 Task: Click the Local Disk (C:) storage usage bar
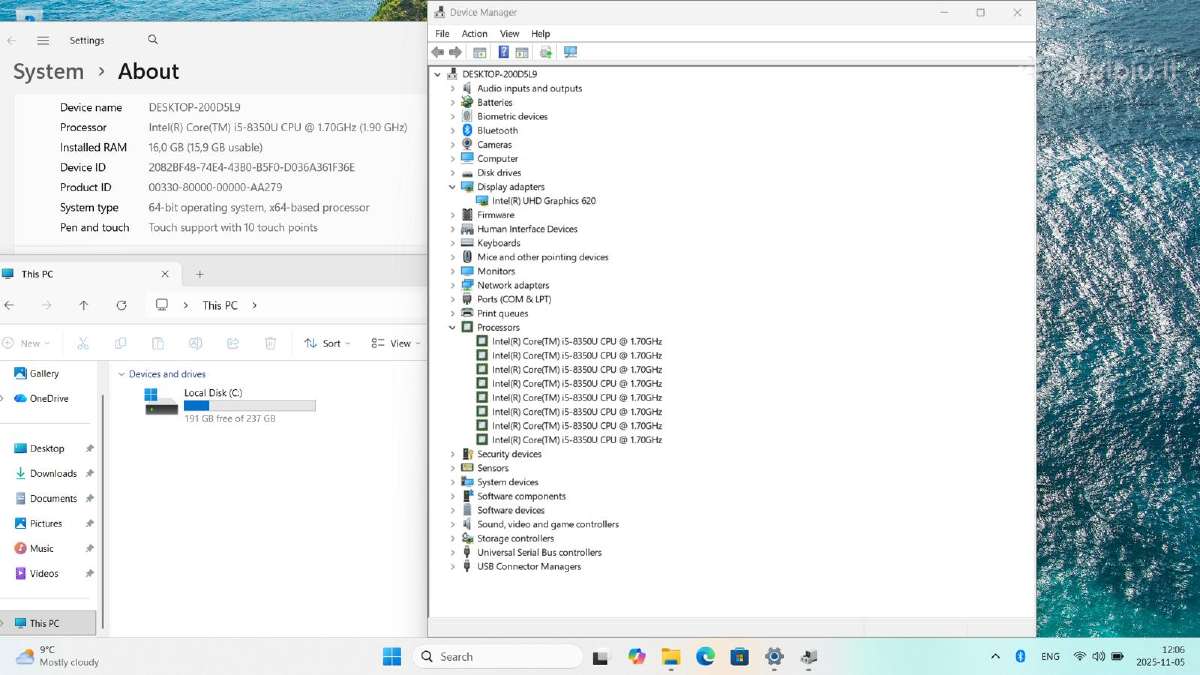click(250, 406)
